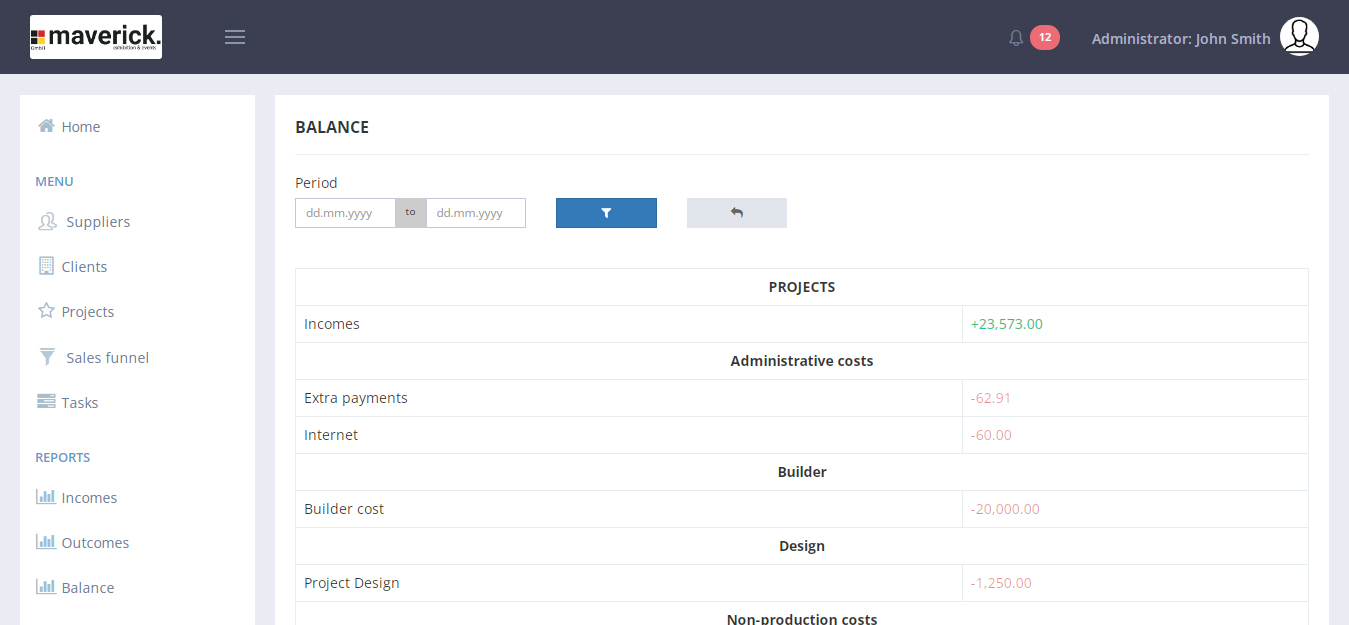The width and height of the screenshot is (1349, 625).
Task: Open the Outcomes report chart icon
Action: point(46,542)
